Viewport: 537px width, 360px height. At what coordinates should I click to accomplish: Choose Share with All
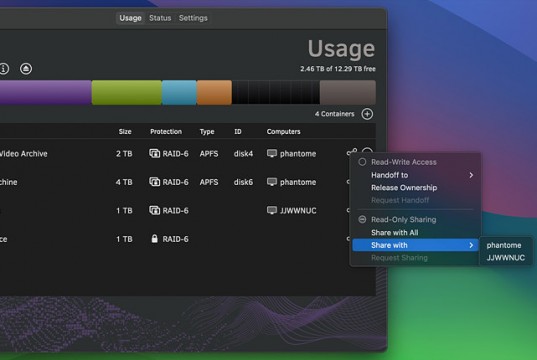(395, 233)
